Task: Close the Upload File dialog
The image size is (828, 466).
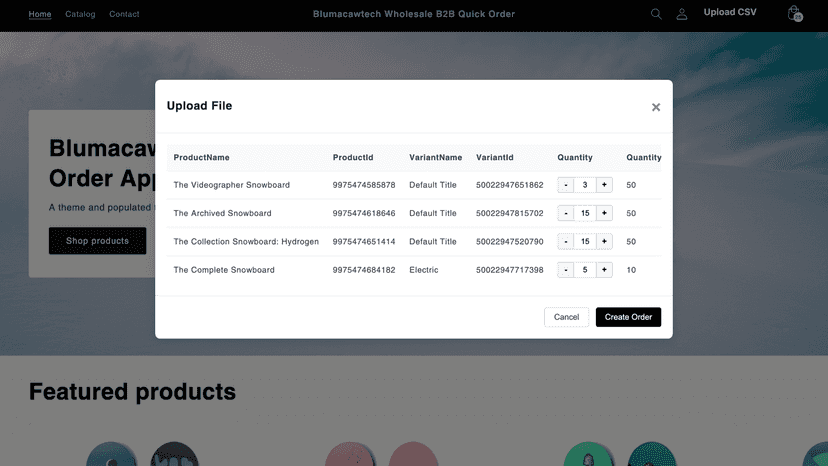Action: pyautogui.click(x=656, y=107)
